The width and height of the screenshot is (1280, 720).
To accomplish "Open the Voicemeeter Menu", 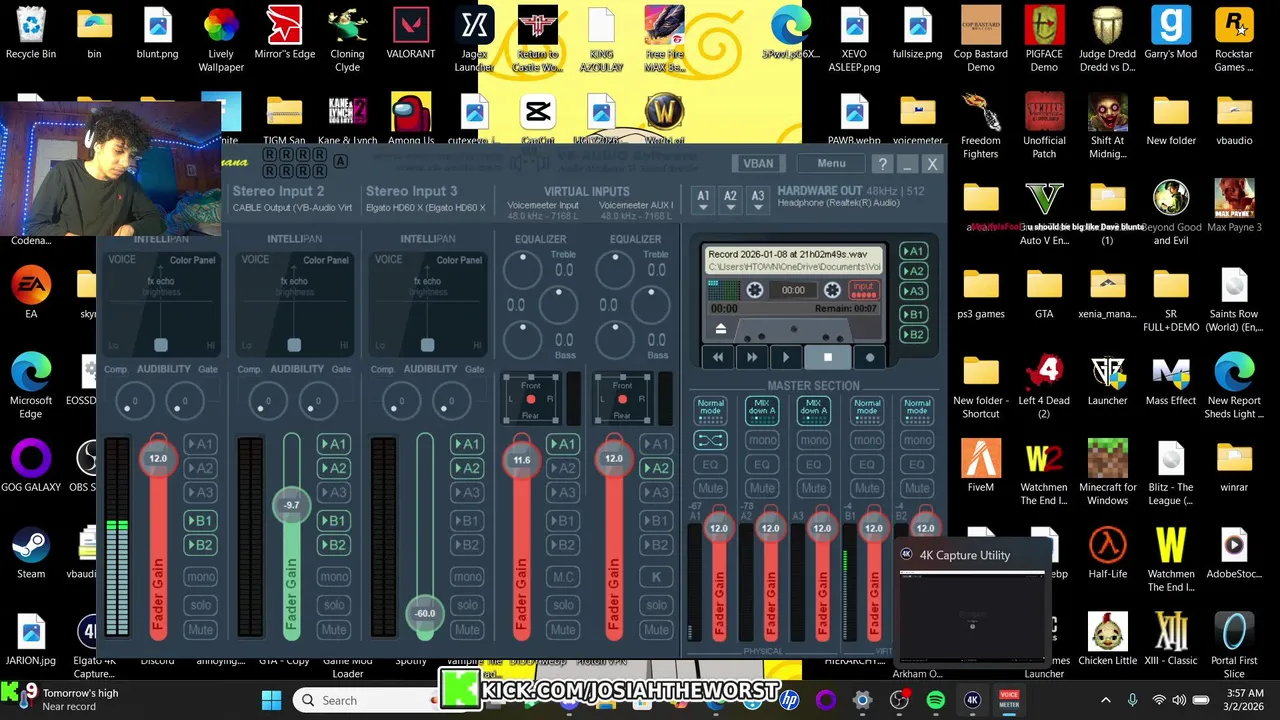I will (x=831, y=164).
